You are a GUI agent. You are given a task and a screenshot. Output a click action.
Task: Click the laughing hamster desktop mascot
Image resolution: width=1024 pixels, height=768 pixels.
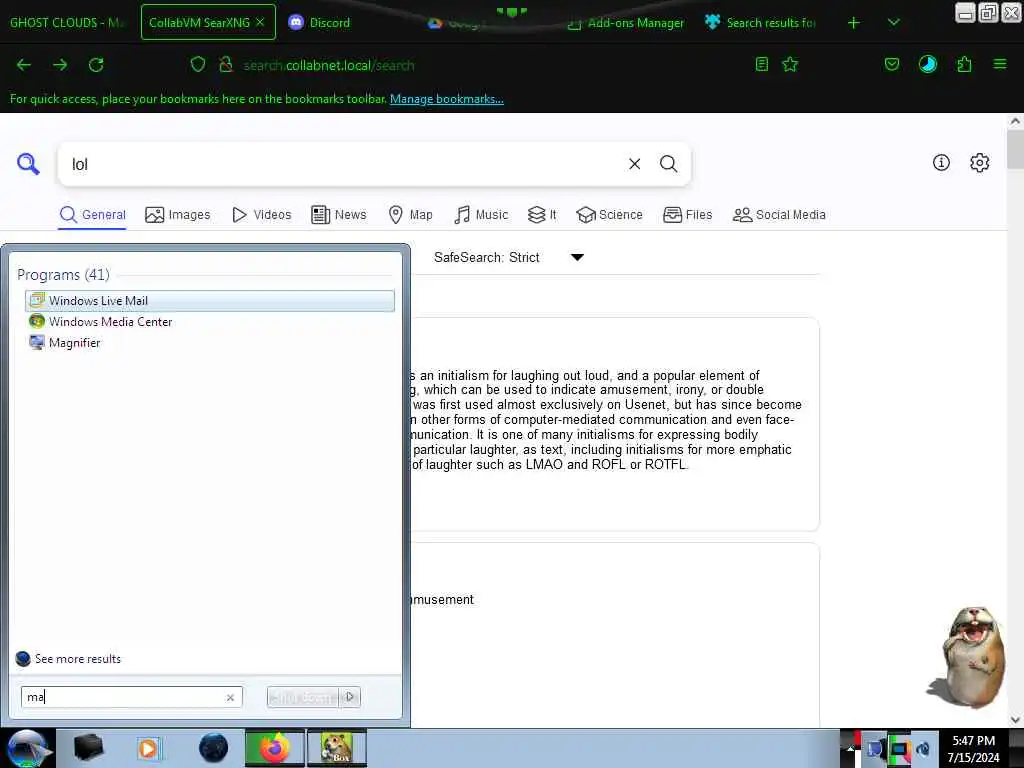tap(968, 656)
